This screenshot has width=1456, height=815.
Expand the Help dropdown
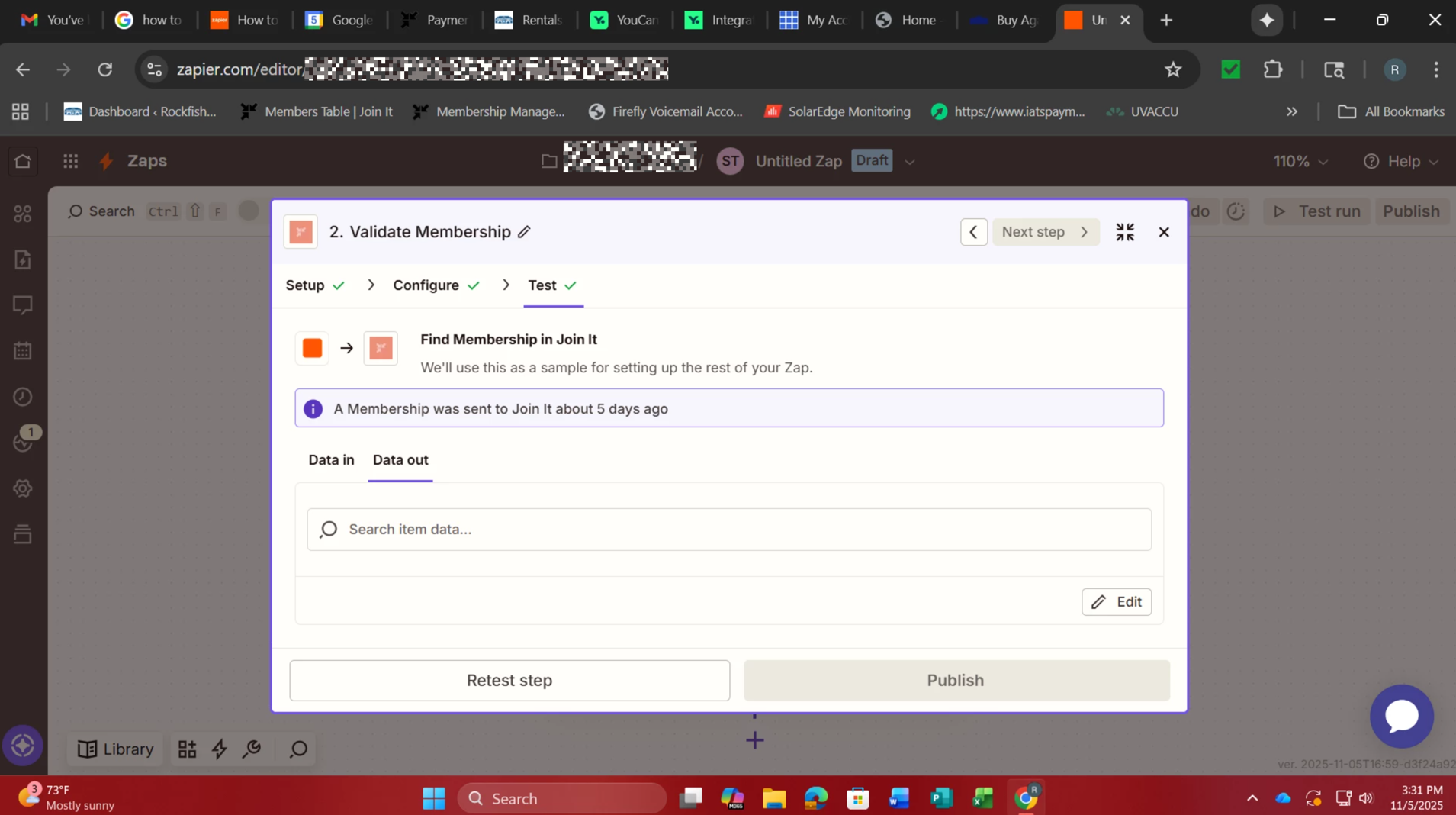click(x=1434, y=161)
